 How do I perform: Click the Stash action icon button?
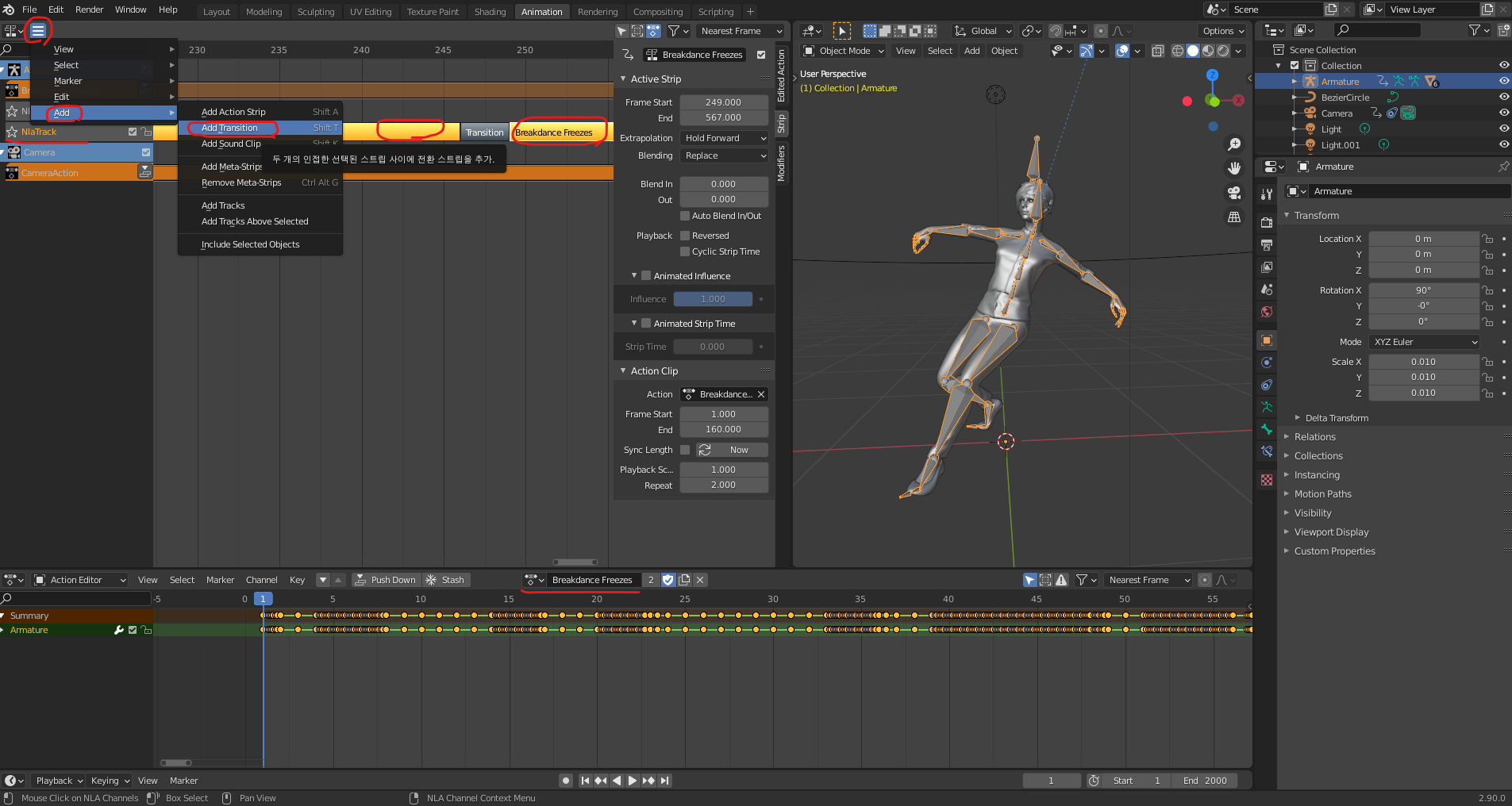coord(445,580)
